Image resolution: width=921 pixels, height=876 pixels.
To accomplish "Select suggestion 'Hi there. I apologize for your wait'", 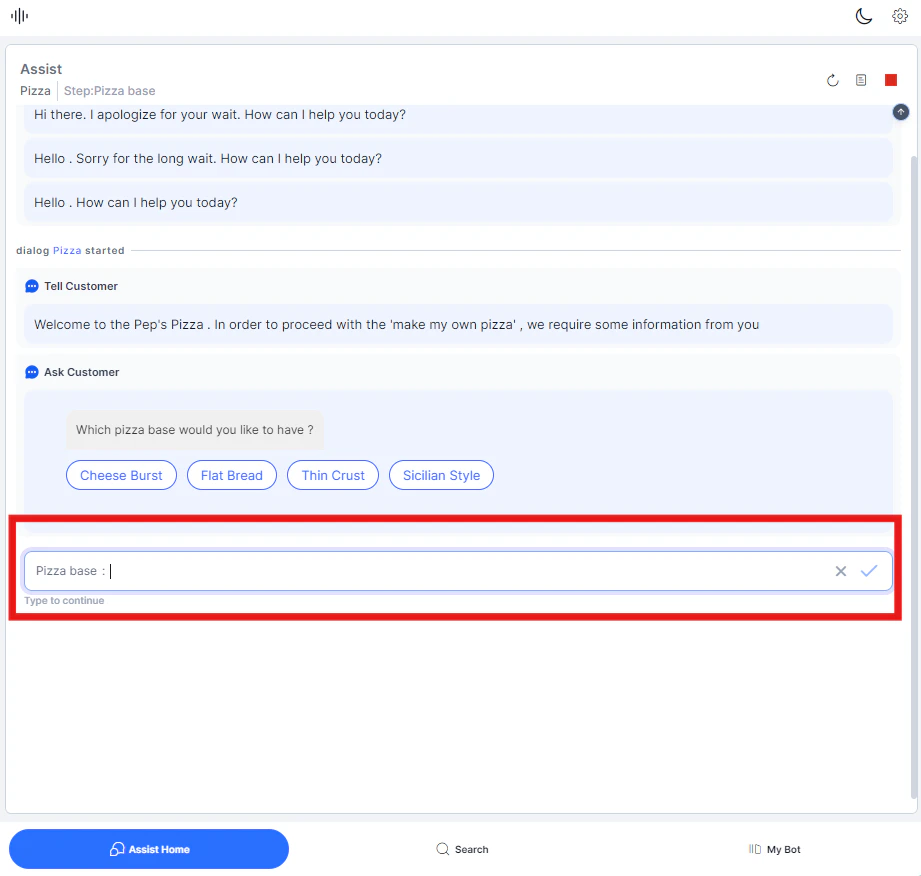I will (458, 117).
